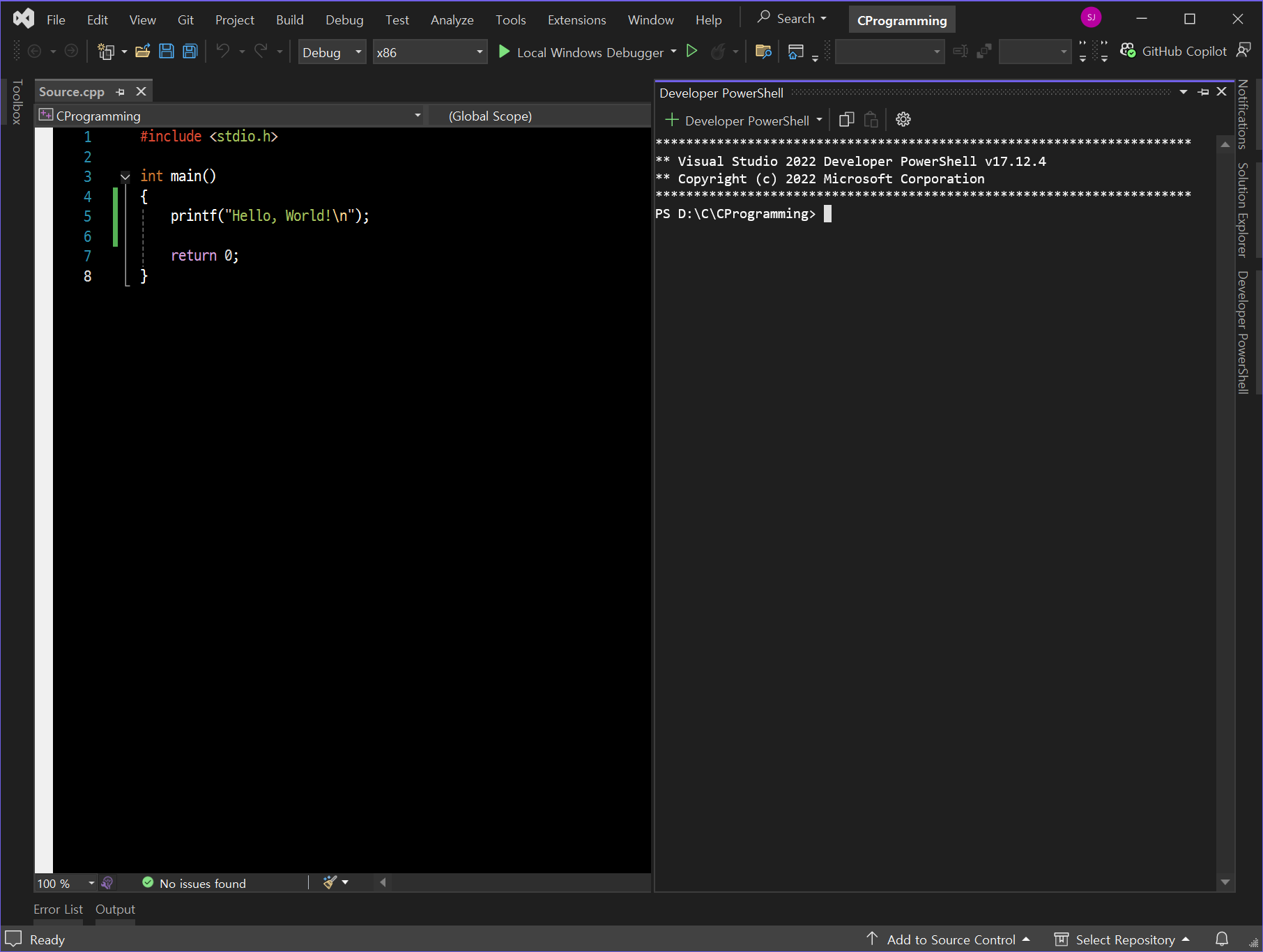
Task: Click the terminal paste clipboard icon
Action: coord(871,120)
